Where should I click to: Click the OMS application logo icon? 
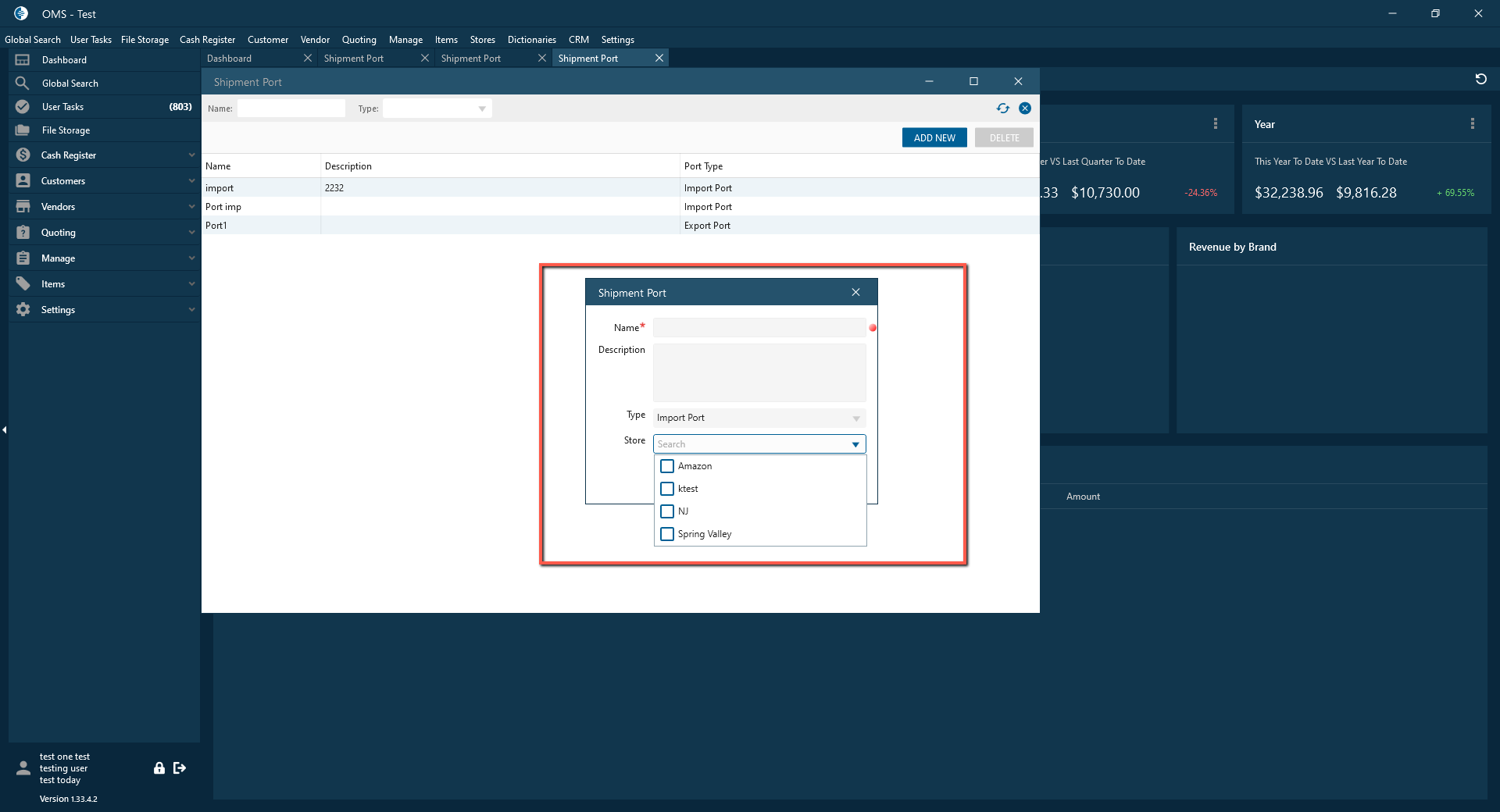[21, 14]
